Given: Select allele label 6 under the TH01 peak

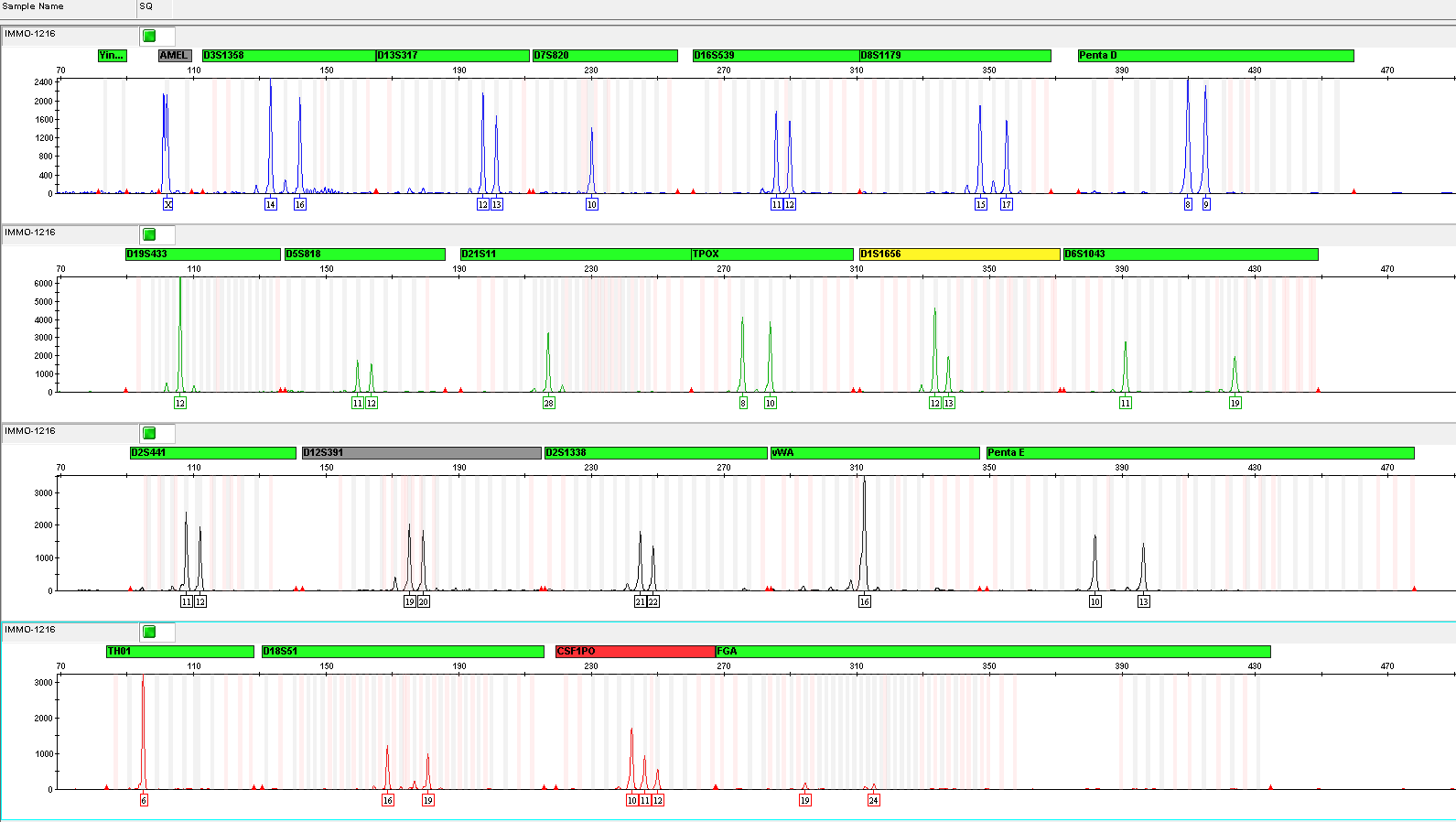Looking at the screenshot, I should click(144, 801).
